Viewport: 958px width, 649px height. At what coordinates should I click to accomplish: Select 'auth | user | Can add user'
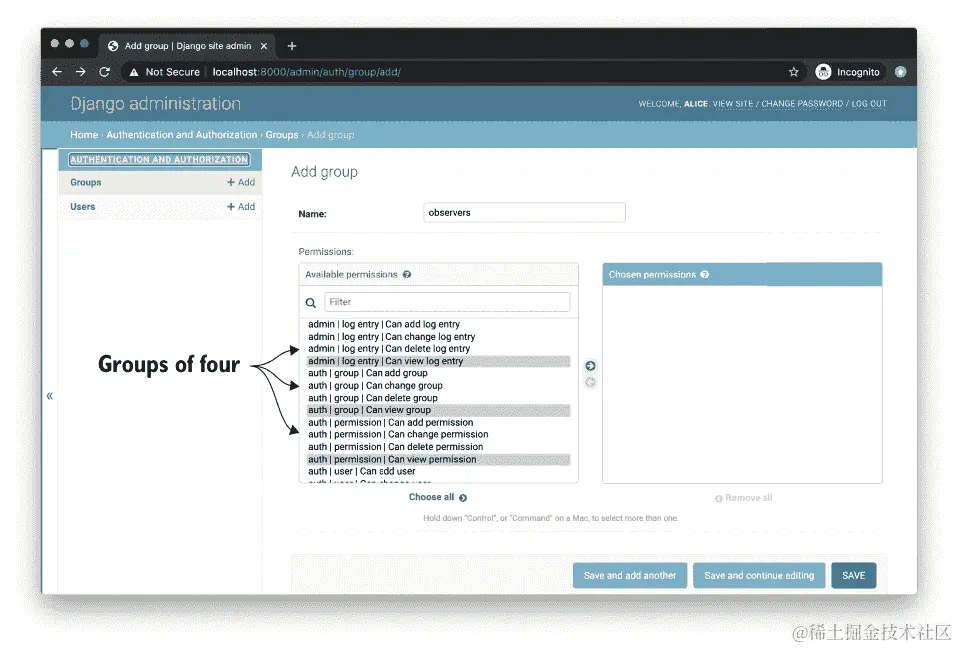click(x=438, y=472)
